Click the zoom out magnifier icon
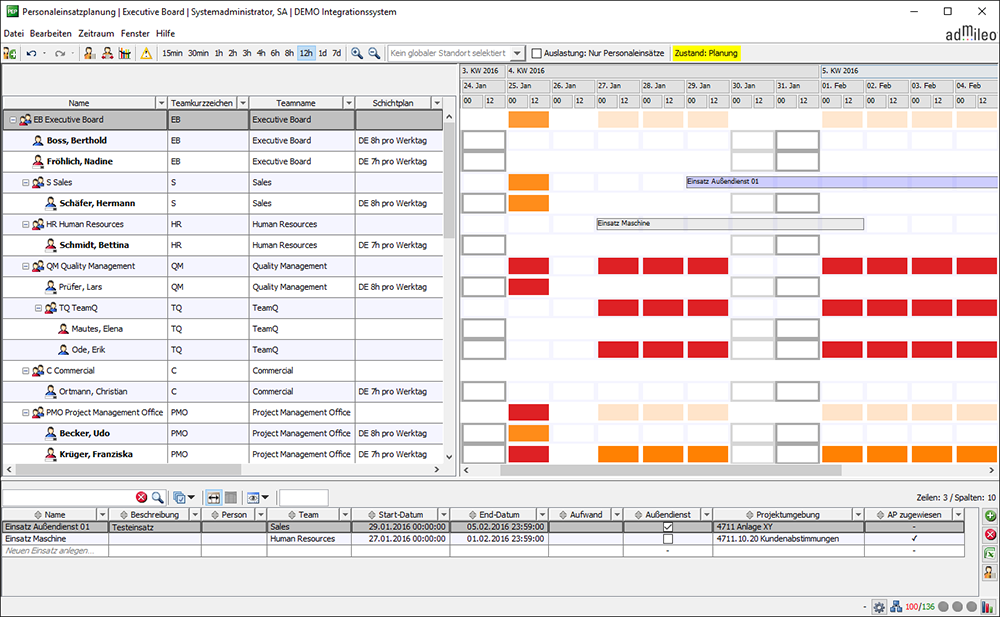 (x=374, y=54)
